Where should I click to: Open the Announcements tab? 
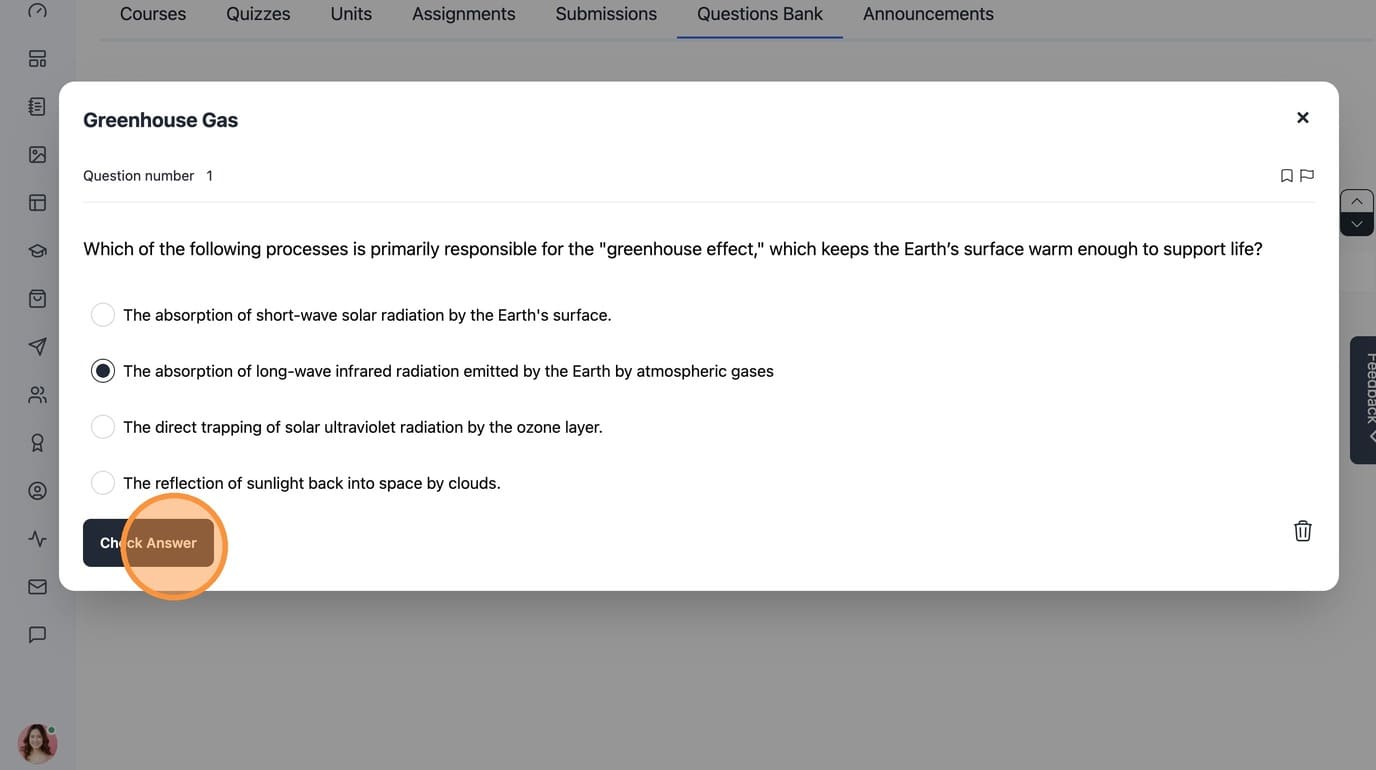928,14
